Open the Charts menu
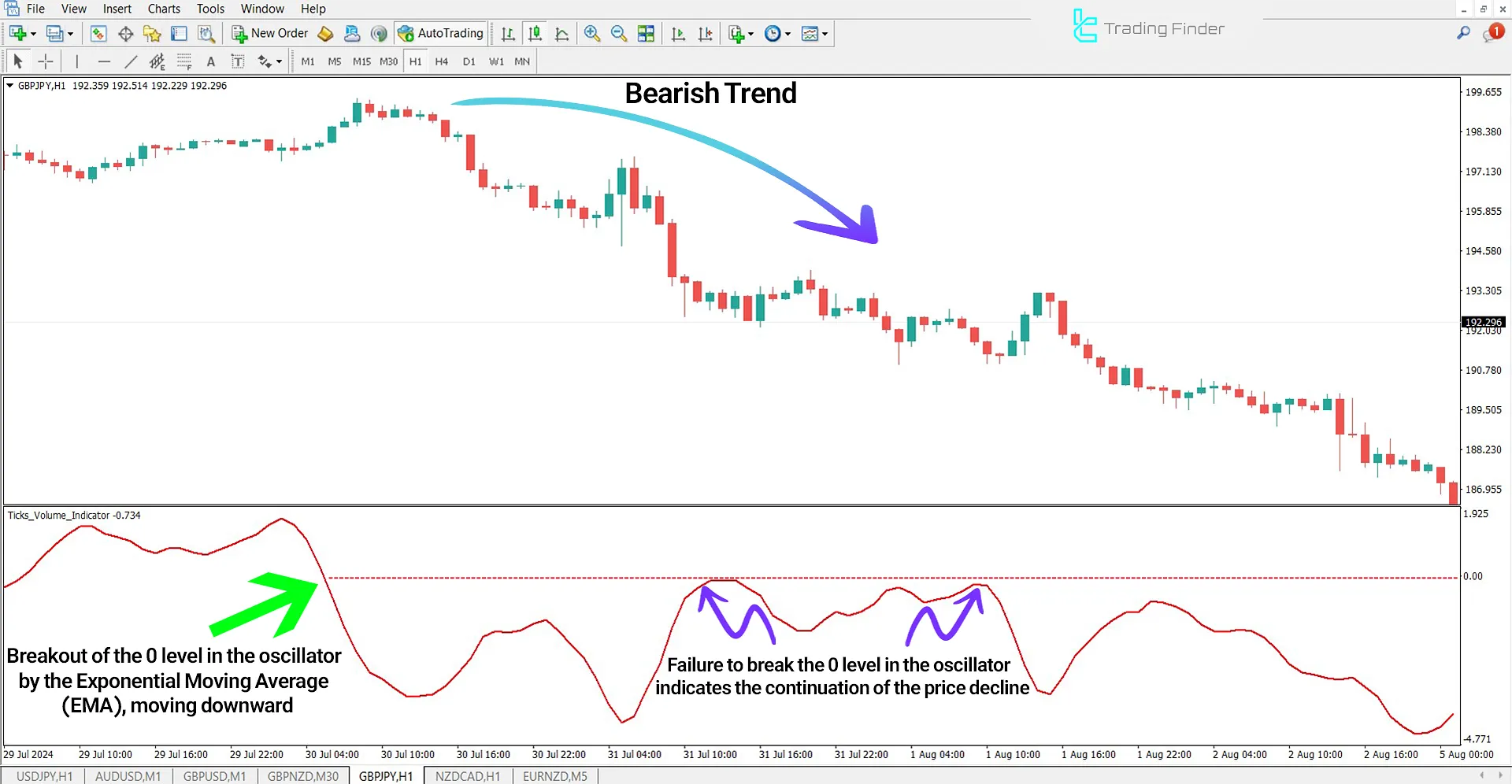 click(163, 9)
